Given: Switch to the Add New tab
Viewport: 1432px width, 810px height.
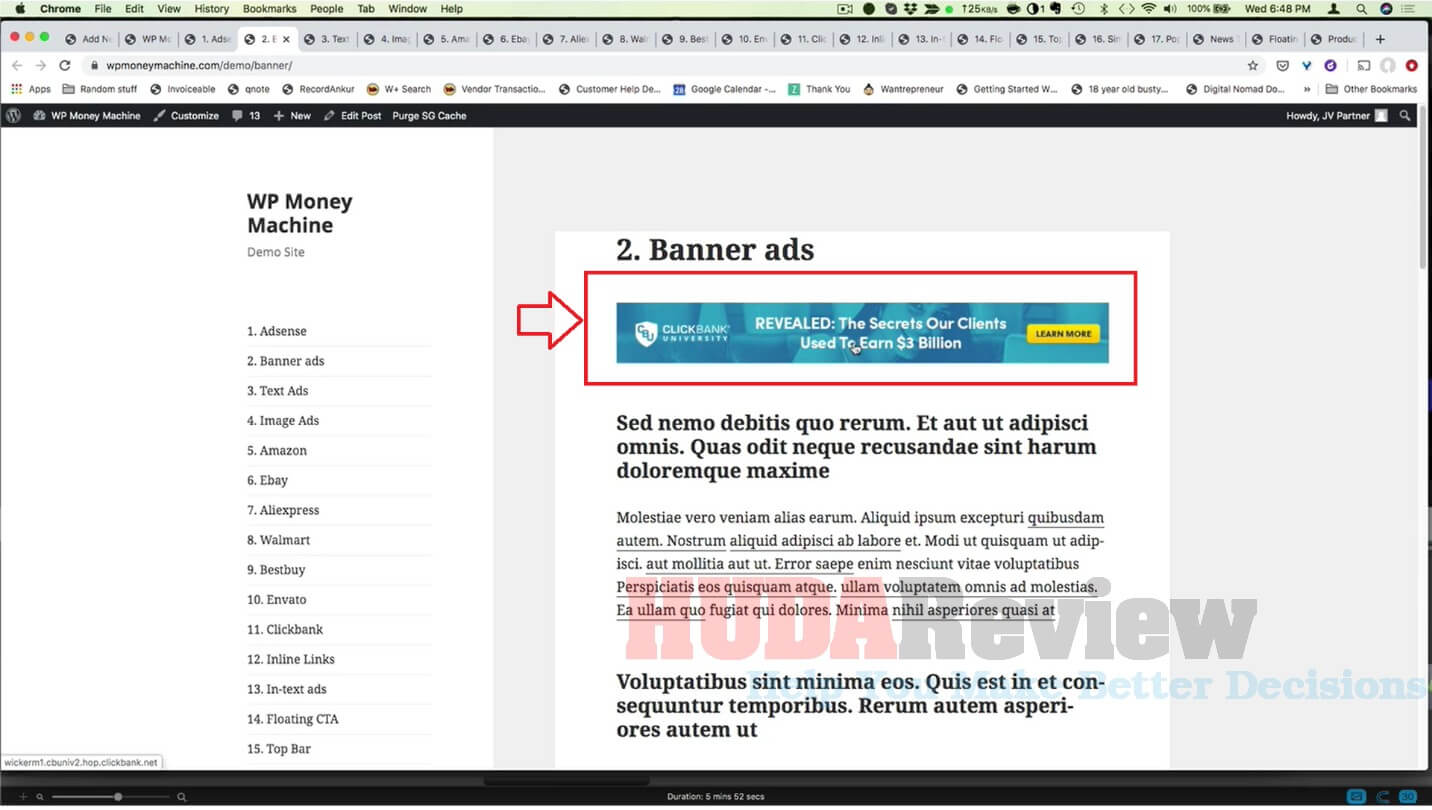Looking at the screenshot, I should tap(89, 39).
